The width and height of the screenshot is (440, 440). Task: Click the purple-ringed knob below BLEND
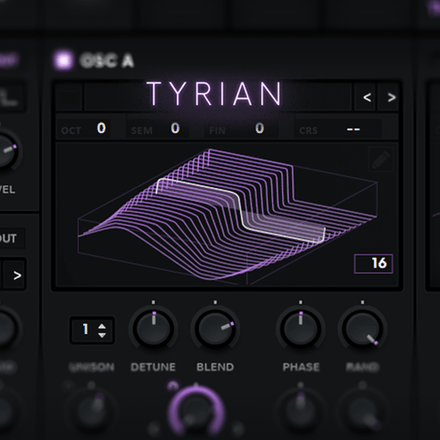[x=197, y=412]
